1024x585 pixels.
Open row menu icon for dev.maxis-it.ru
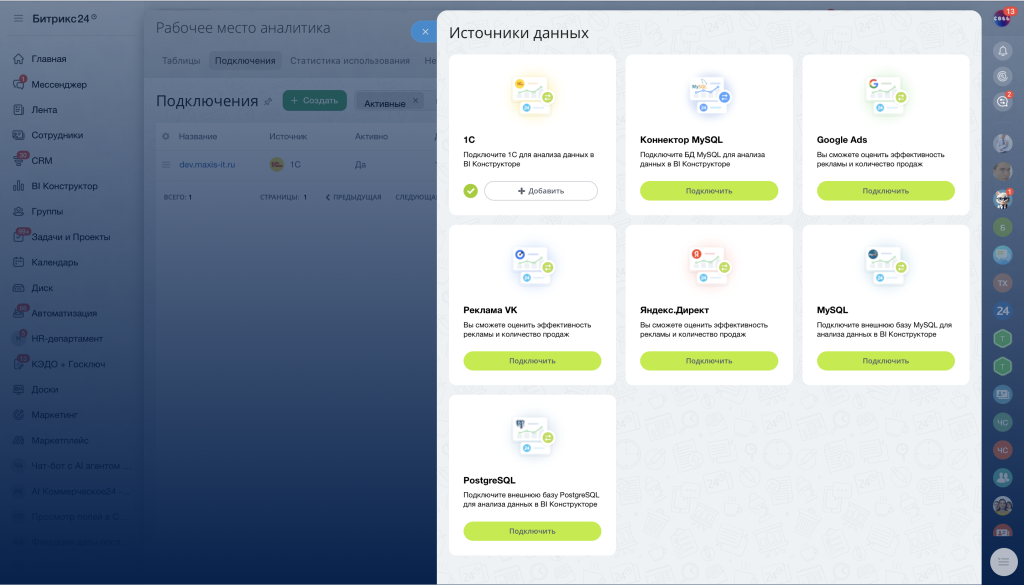pos(166,165)
